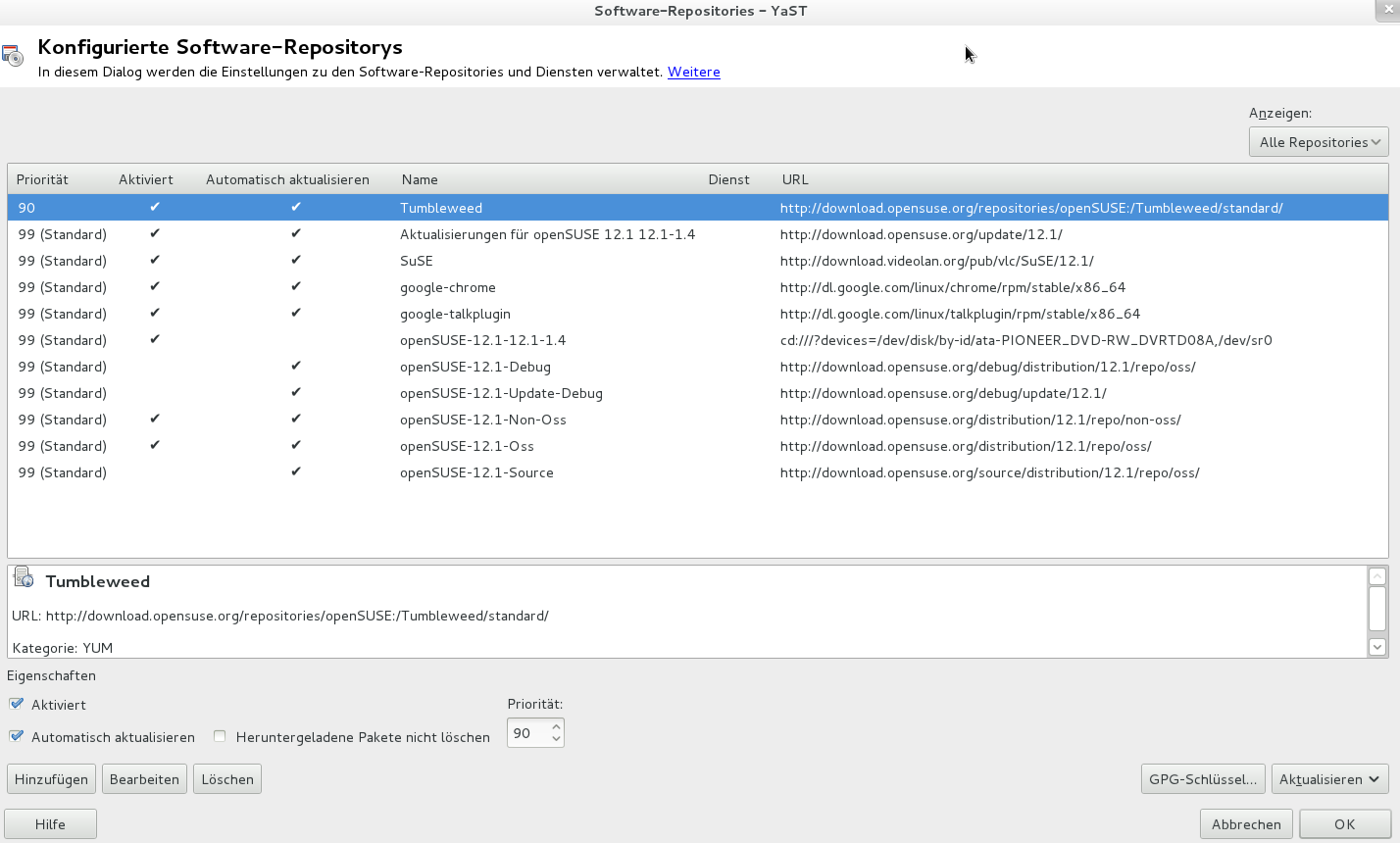
Task: Click the Bearbeiten button
Action: click(144, 779)
